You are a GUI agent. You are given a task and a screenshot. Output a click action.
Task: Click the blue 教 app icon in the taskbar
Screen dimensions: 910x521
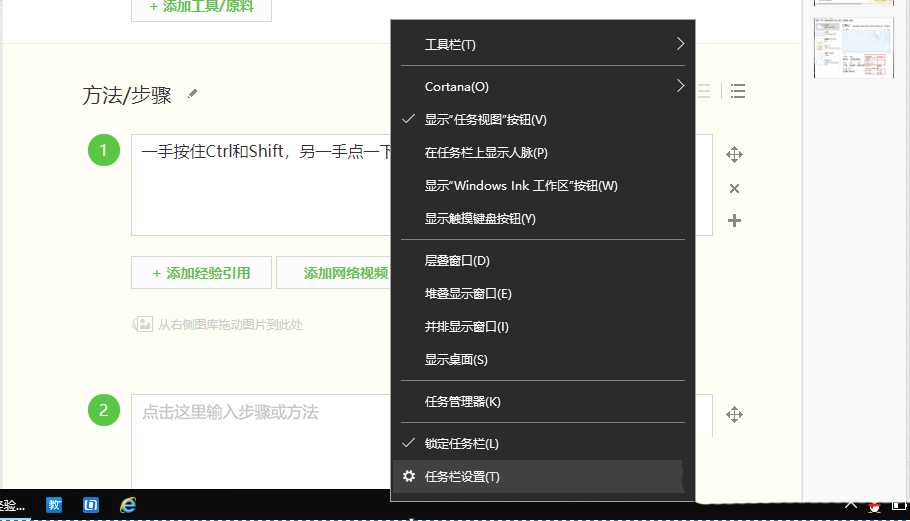[55, 505]
